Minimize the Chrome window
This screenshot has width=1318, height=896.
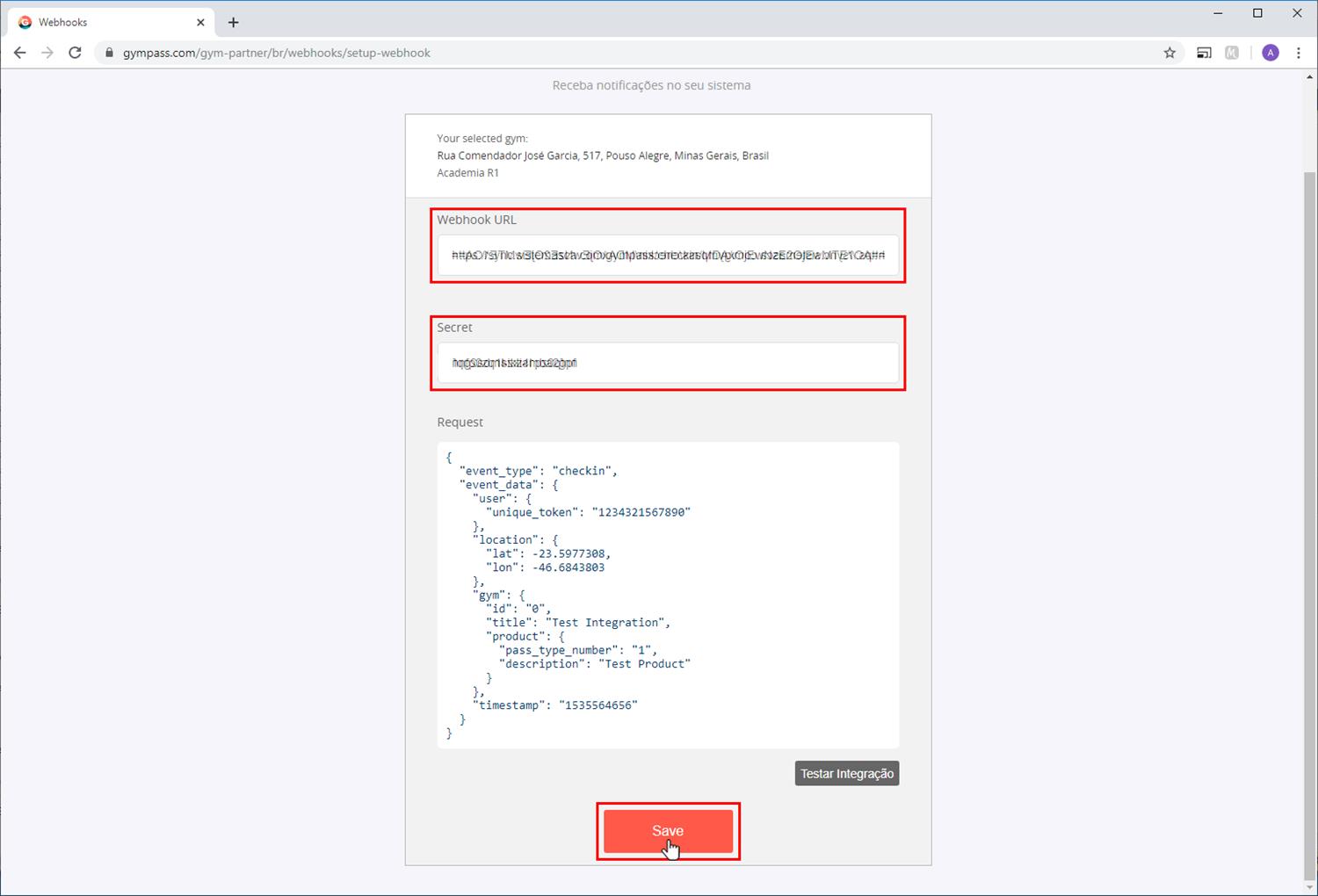click(x=1218, y=13)
